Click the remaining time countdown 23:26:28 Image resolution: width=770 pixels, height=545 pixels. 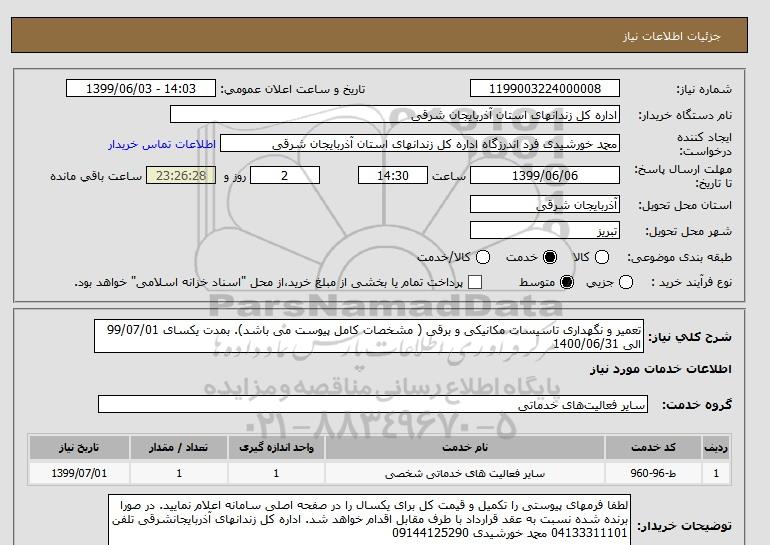click(x=181, y=175)
